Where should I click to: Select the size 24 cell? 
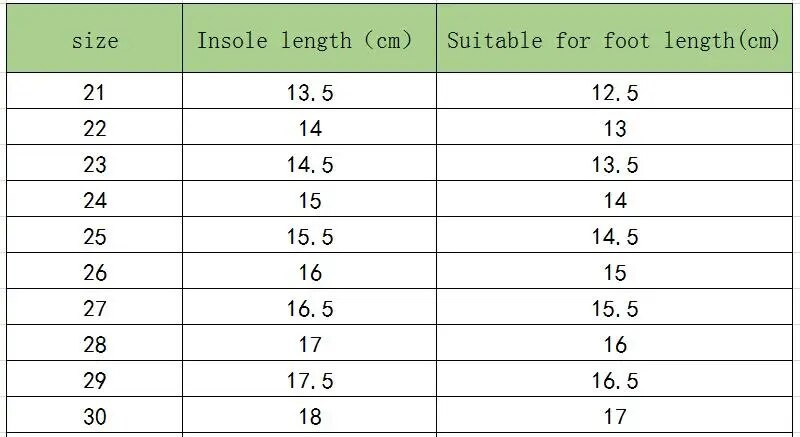(x=95, y=201)
